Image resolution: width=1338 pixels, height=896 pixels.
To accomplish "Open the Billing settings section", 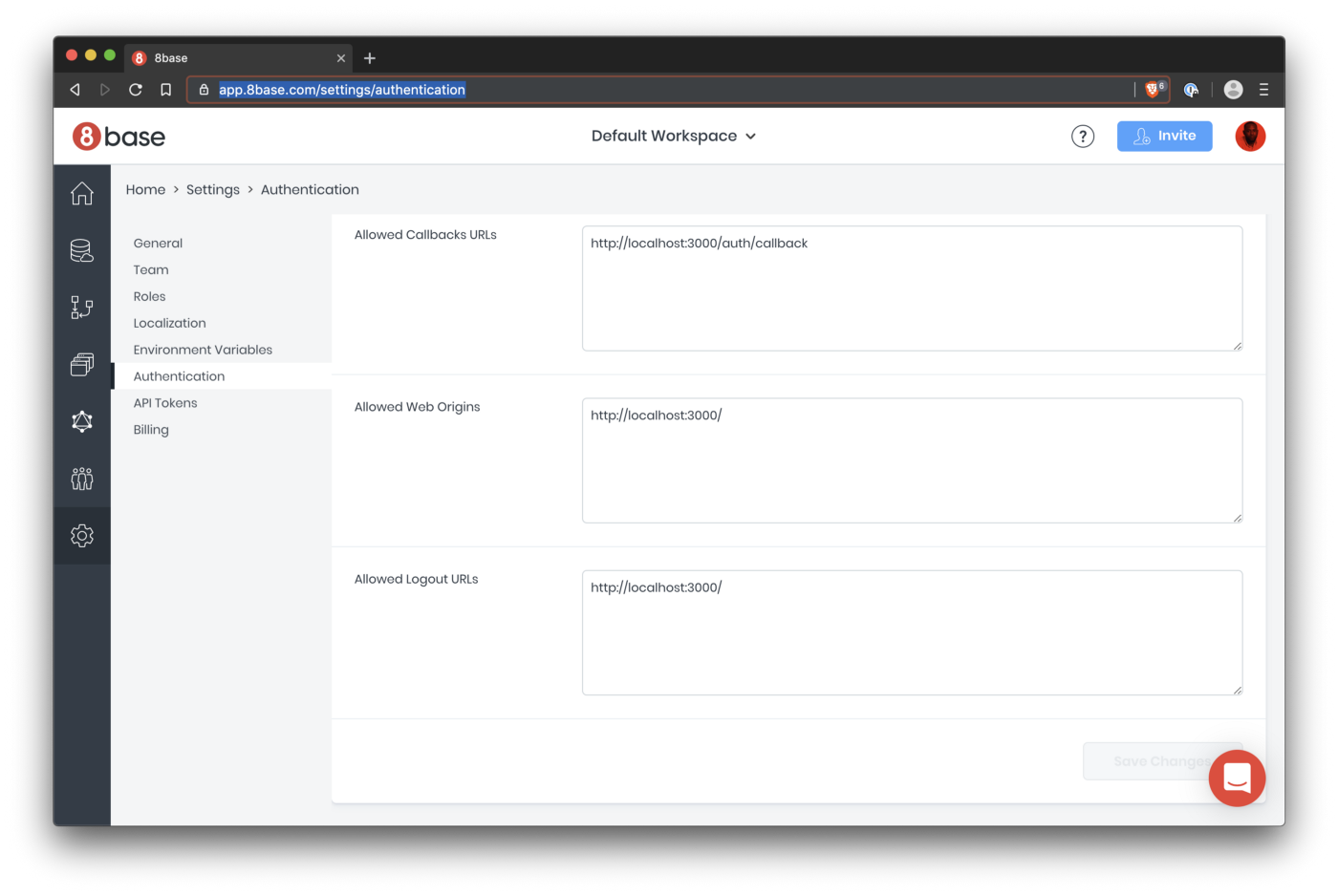I will [x=151, y=429].
